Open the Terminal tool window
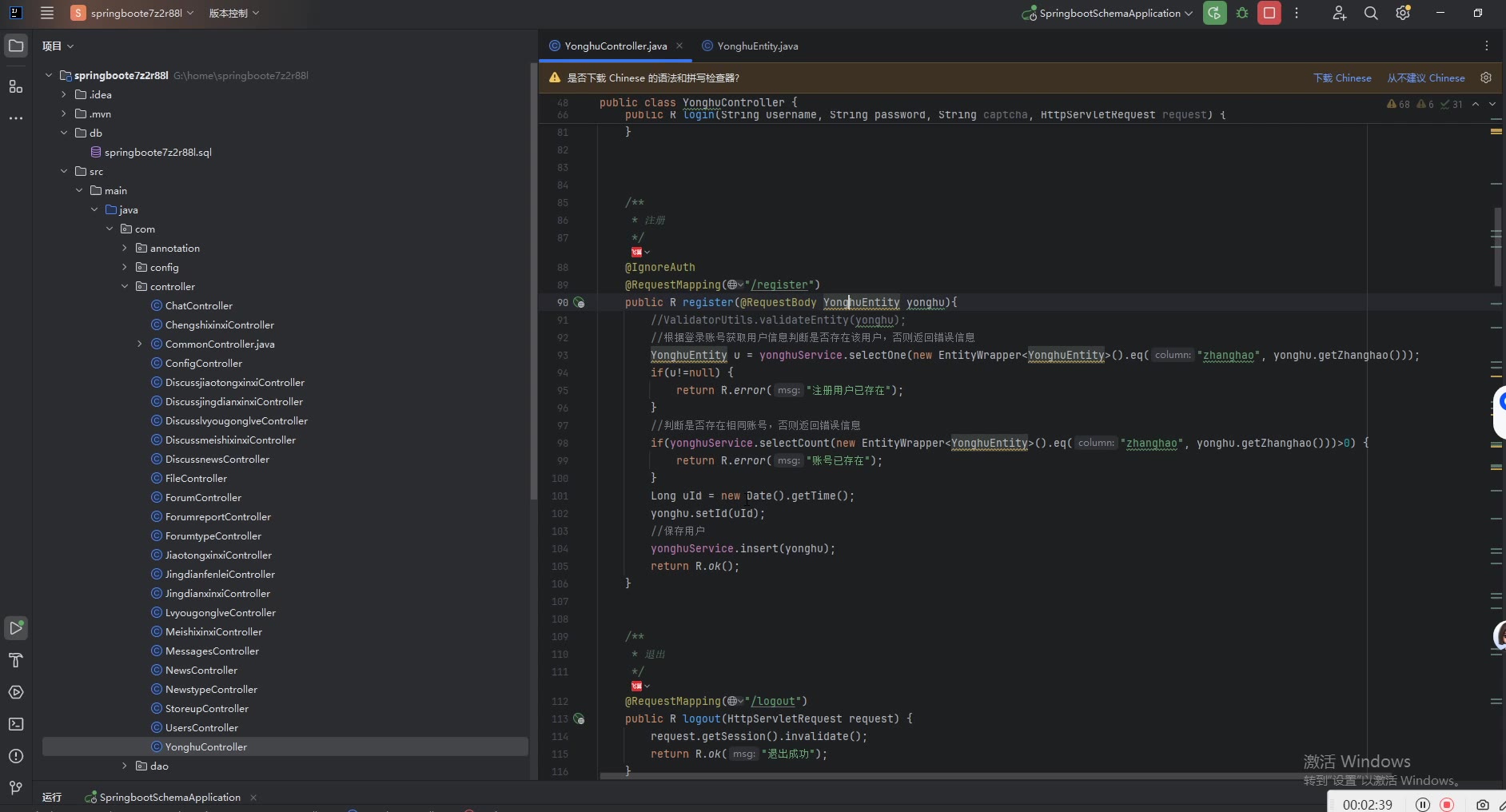 16,724
